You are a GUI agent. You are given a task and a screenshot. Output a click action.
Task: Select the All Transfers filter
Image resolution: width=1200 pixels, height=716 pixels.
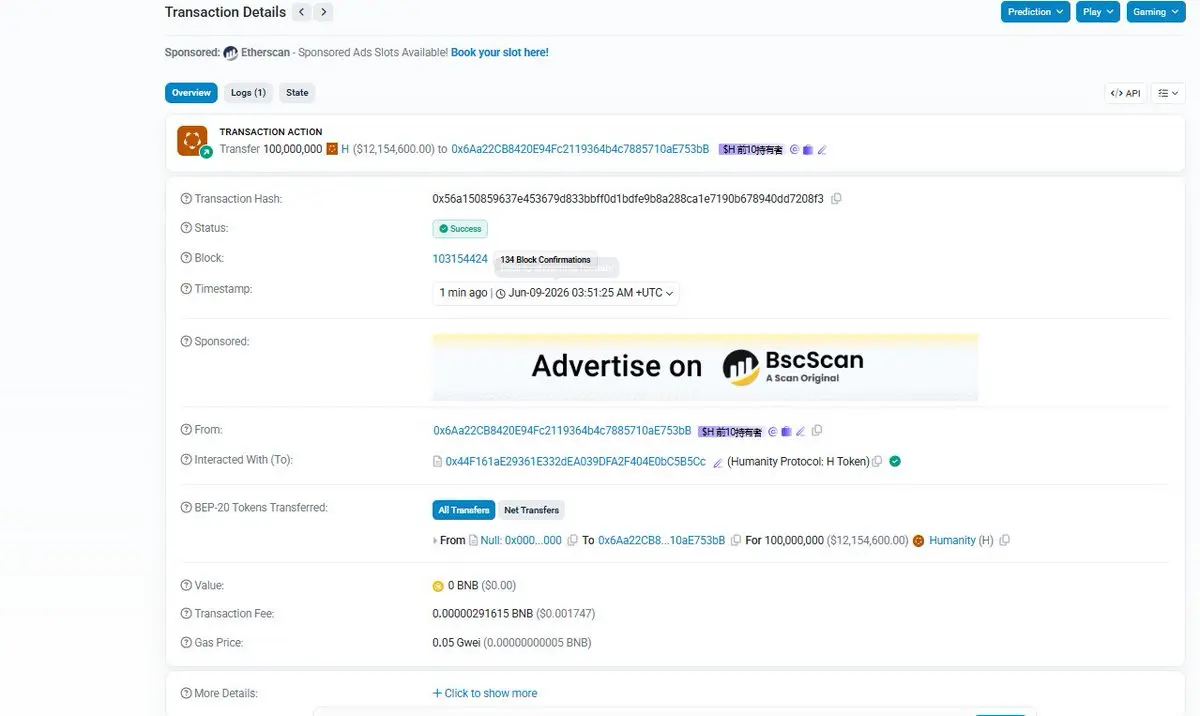point(464,510)
